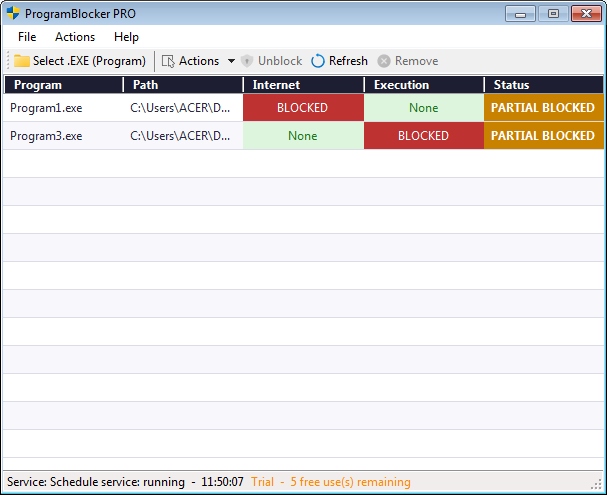Click the Select .EXE (Program) button label
Image resolution: width=607 pixels, height=495 pixels.
(89, 61)
